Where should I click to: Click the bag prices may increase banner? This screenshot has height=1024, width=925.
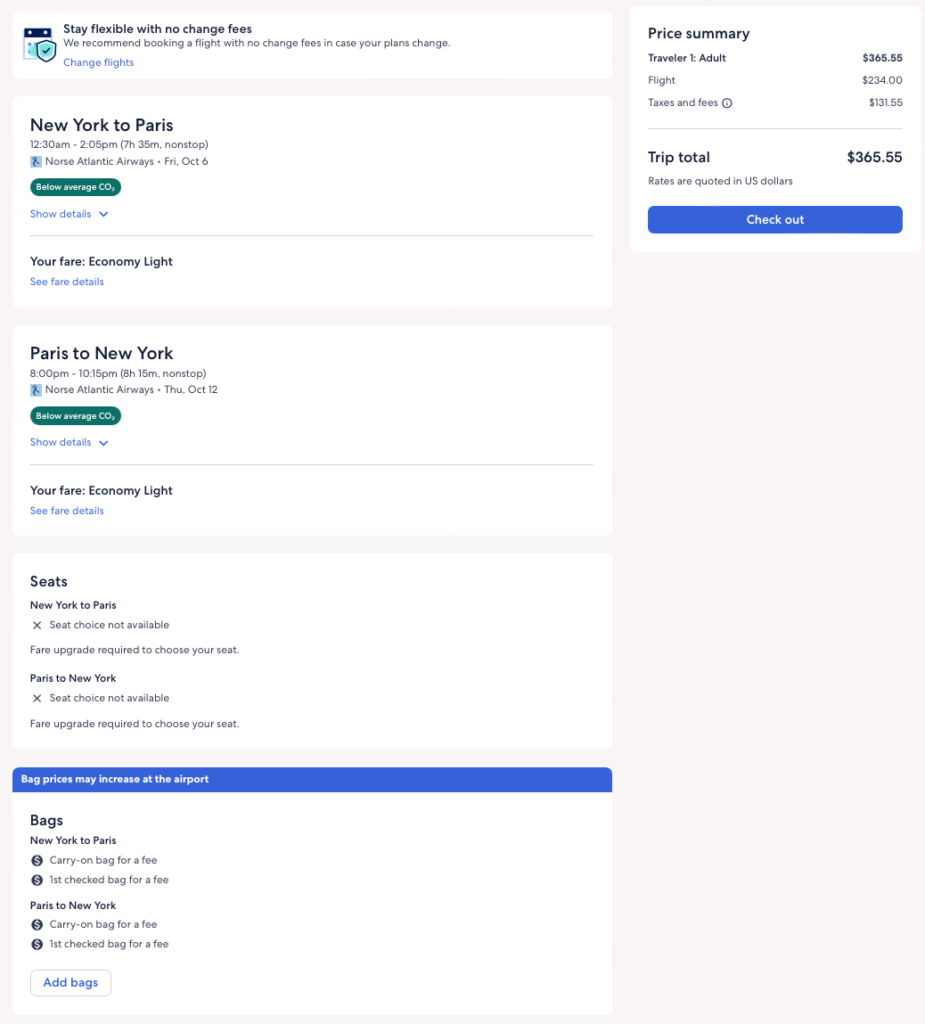(x=312, y=779)
